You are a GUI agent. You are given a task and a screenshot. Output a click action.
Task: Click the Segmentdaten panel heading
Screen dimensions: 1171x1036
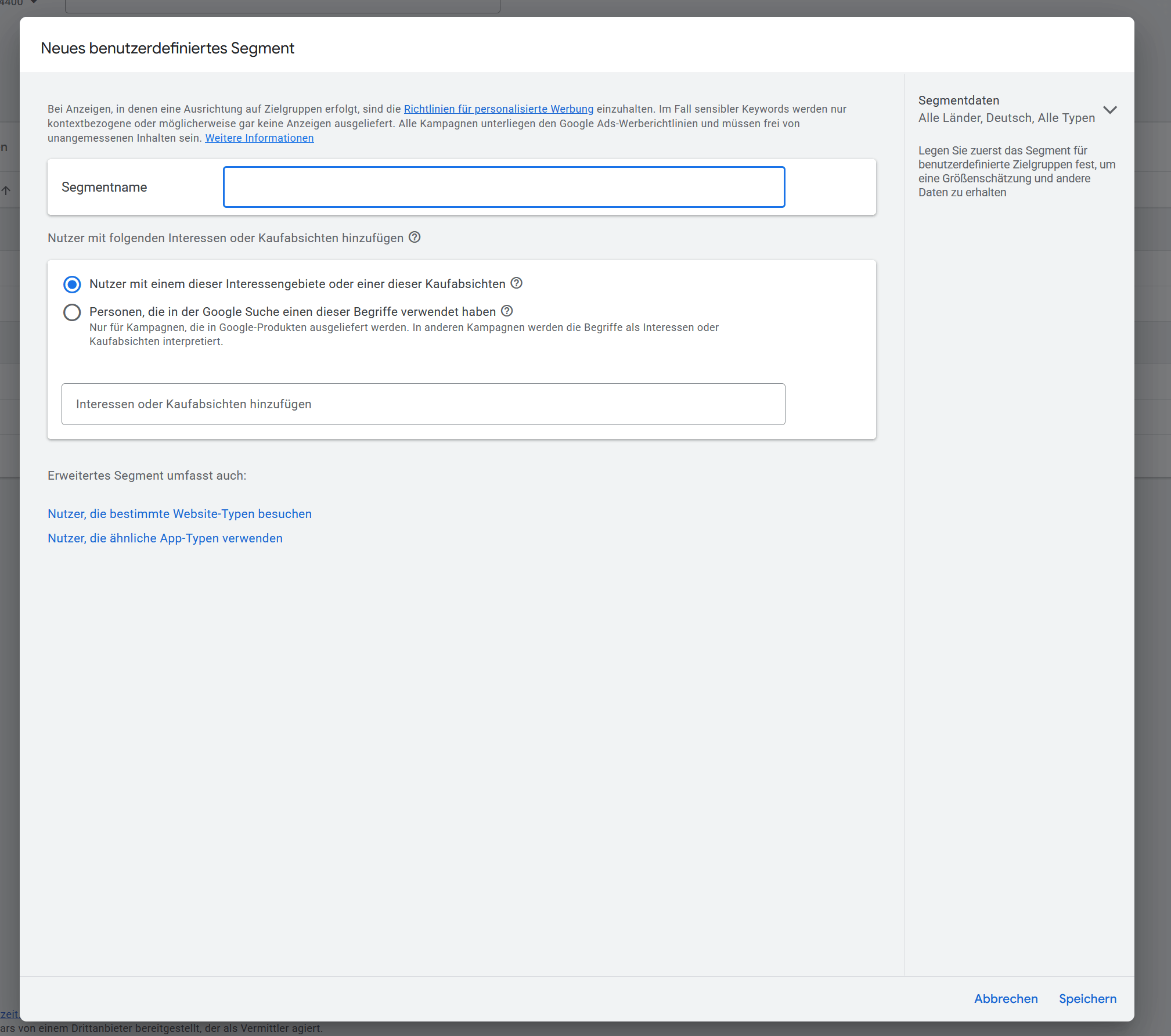click(x=959, y=100)
